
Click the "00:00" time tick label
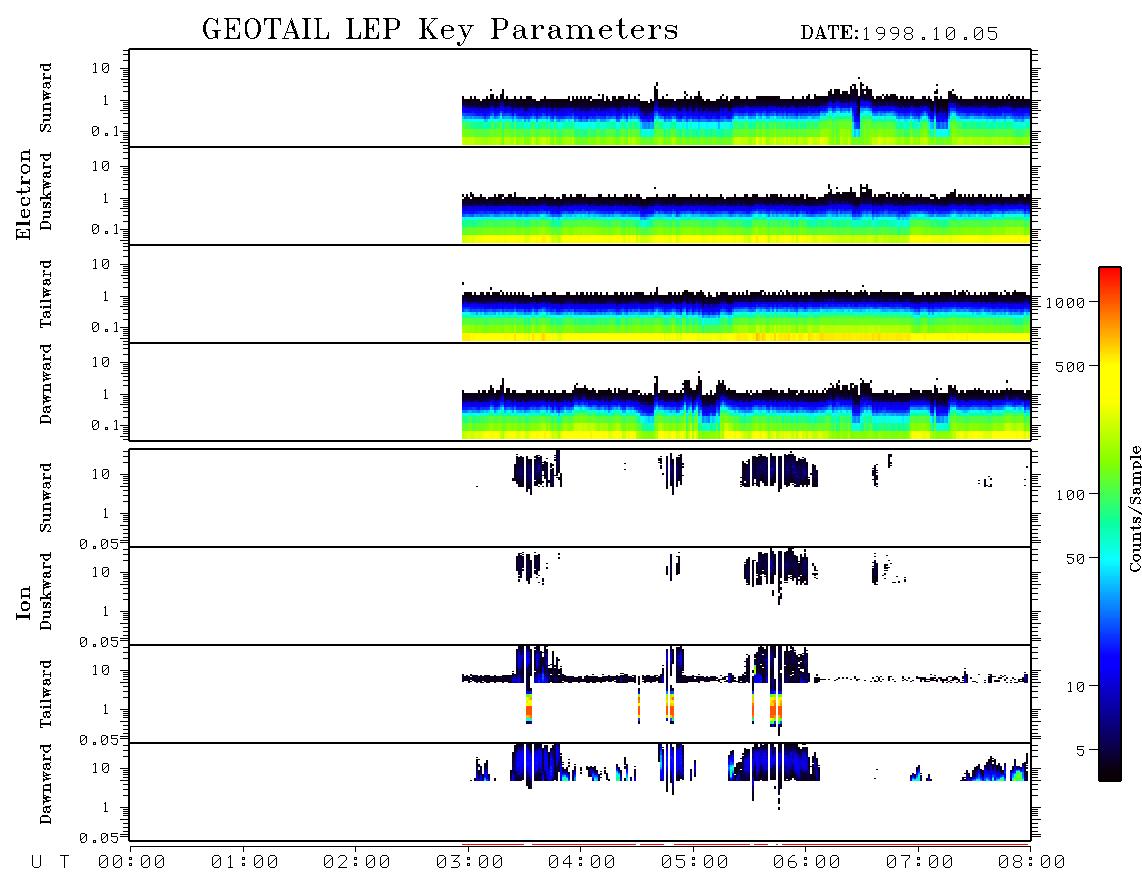click(132, 863)
